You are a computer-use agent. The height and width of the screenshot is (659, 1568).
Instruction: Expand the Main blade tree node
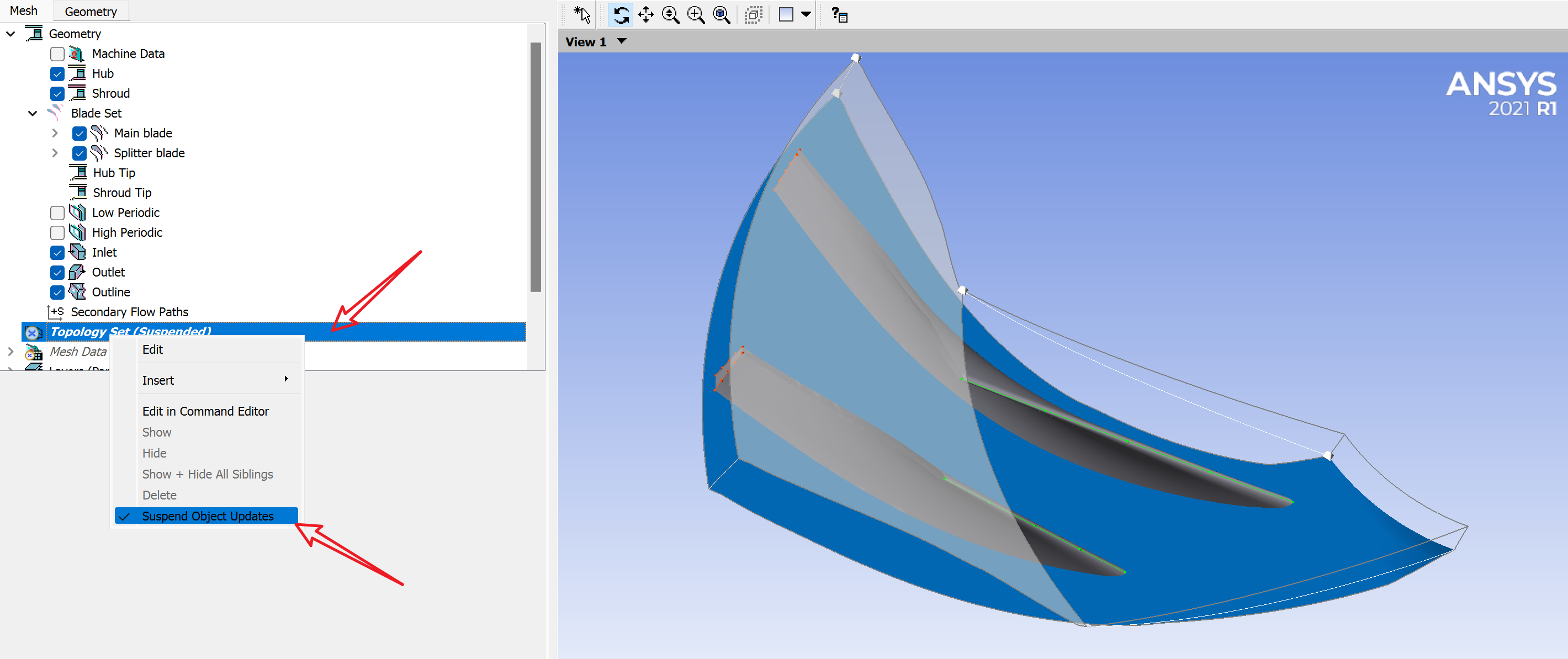pos(55,133)
